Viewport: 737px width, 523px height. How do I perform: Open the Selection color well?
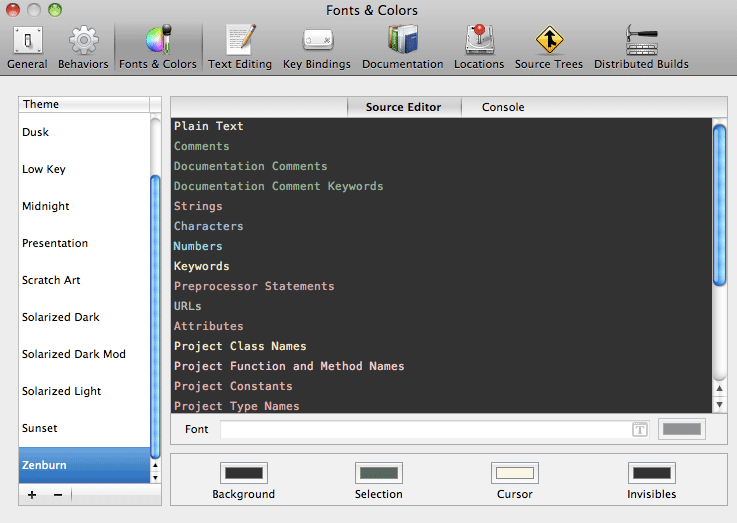(378, 473)
